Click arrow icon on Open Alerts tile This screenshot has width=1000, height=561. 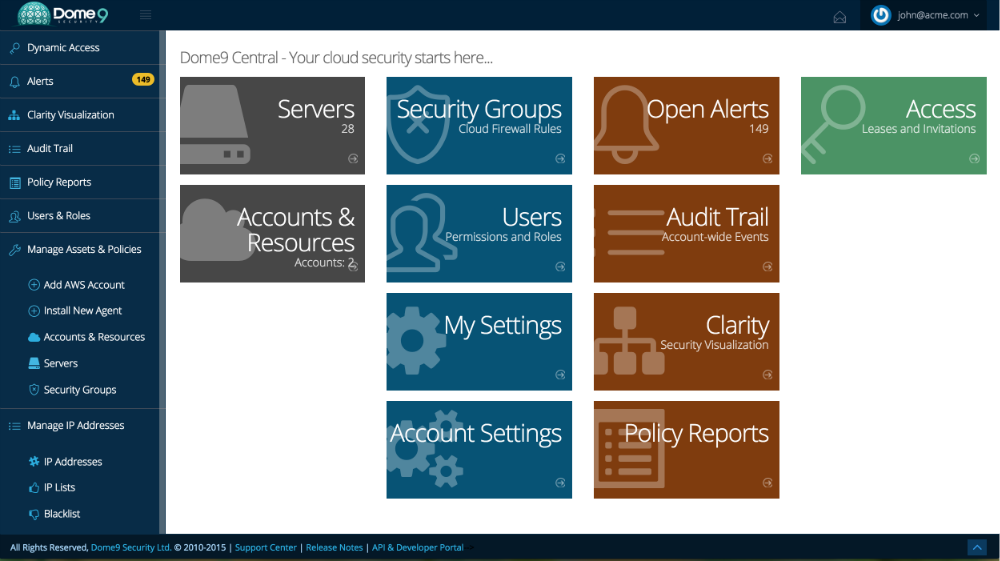point(767,159)
